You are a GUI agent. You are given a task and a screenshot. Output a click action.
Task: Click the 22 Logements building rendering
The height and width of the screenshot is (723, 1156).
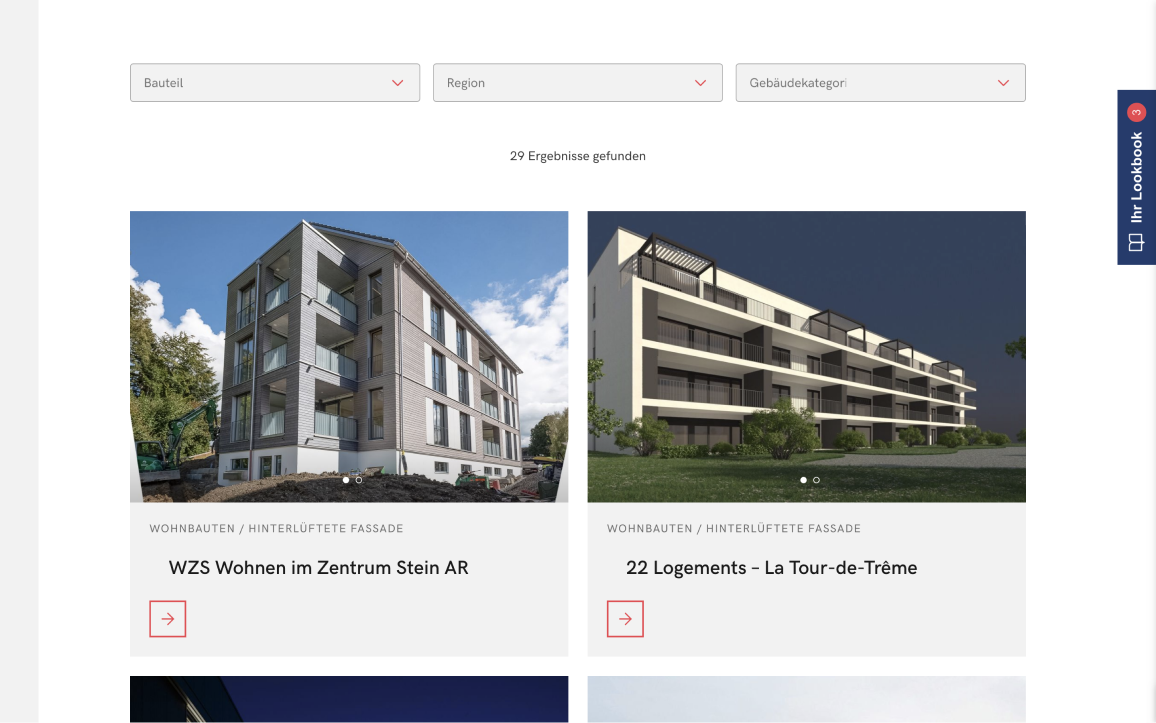click(807, 357)
